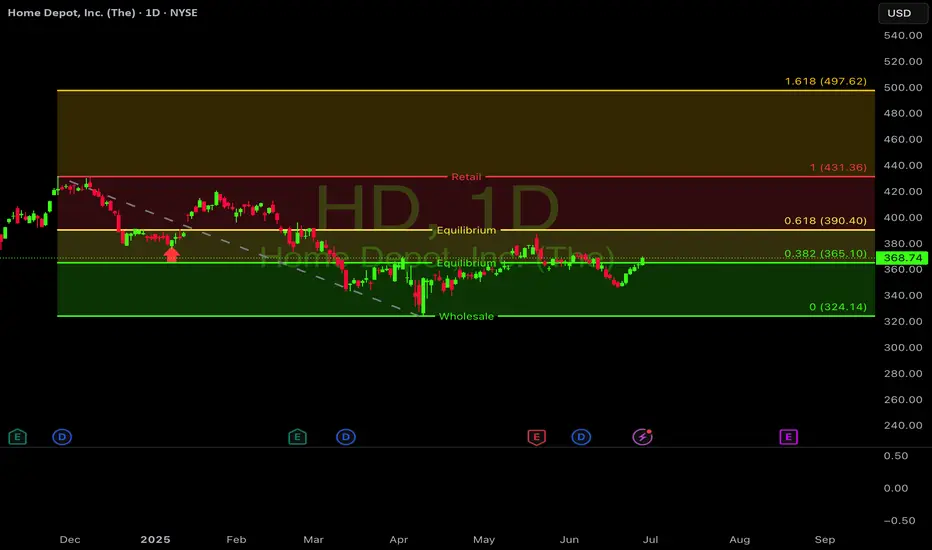The width and height of the screenshot is (932, 550).
Task: Select the blue dividend D marker in June
Action: click(581, 437)
